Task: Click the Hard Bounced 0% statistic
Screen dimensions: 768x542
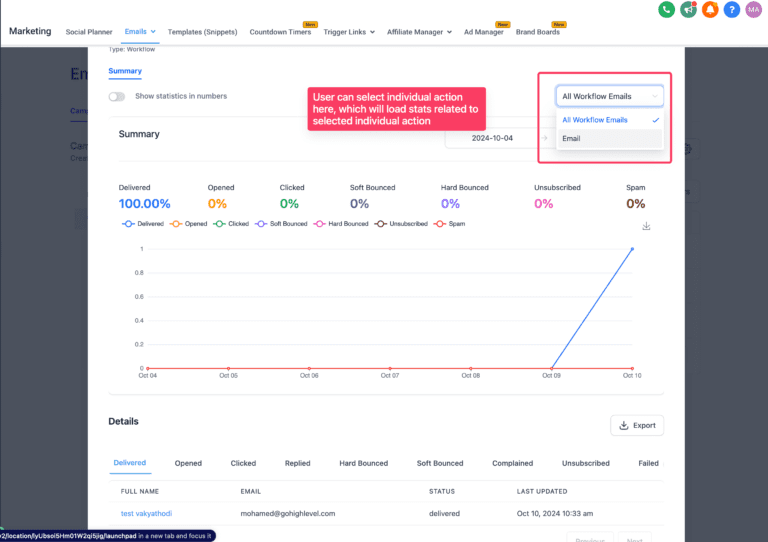Action: tap(450, 204)
